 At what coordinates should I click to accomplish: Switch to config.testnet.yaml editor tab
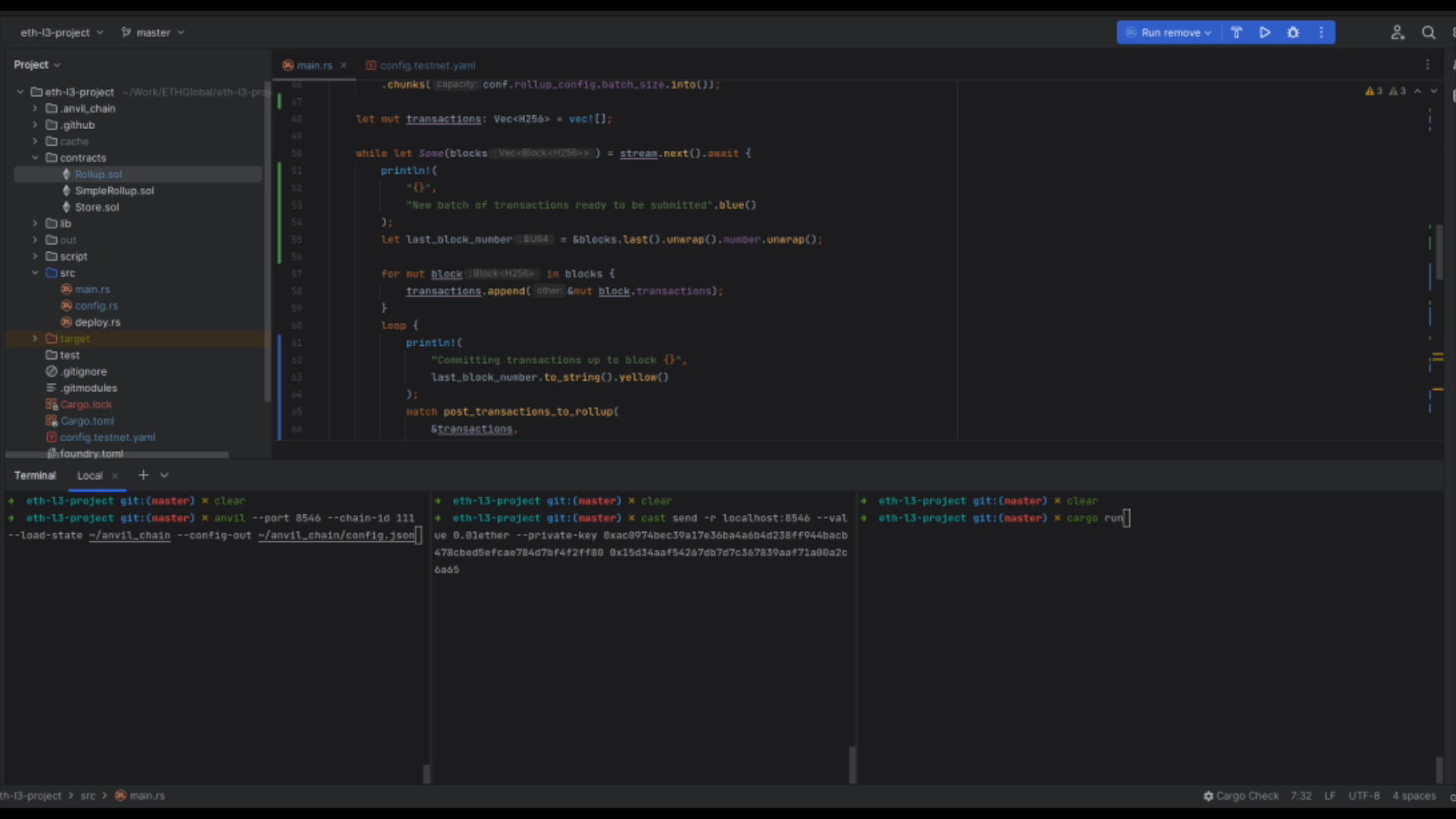tap(420, 65)
